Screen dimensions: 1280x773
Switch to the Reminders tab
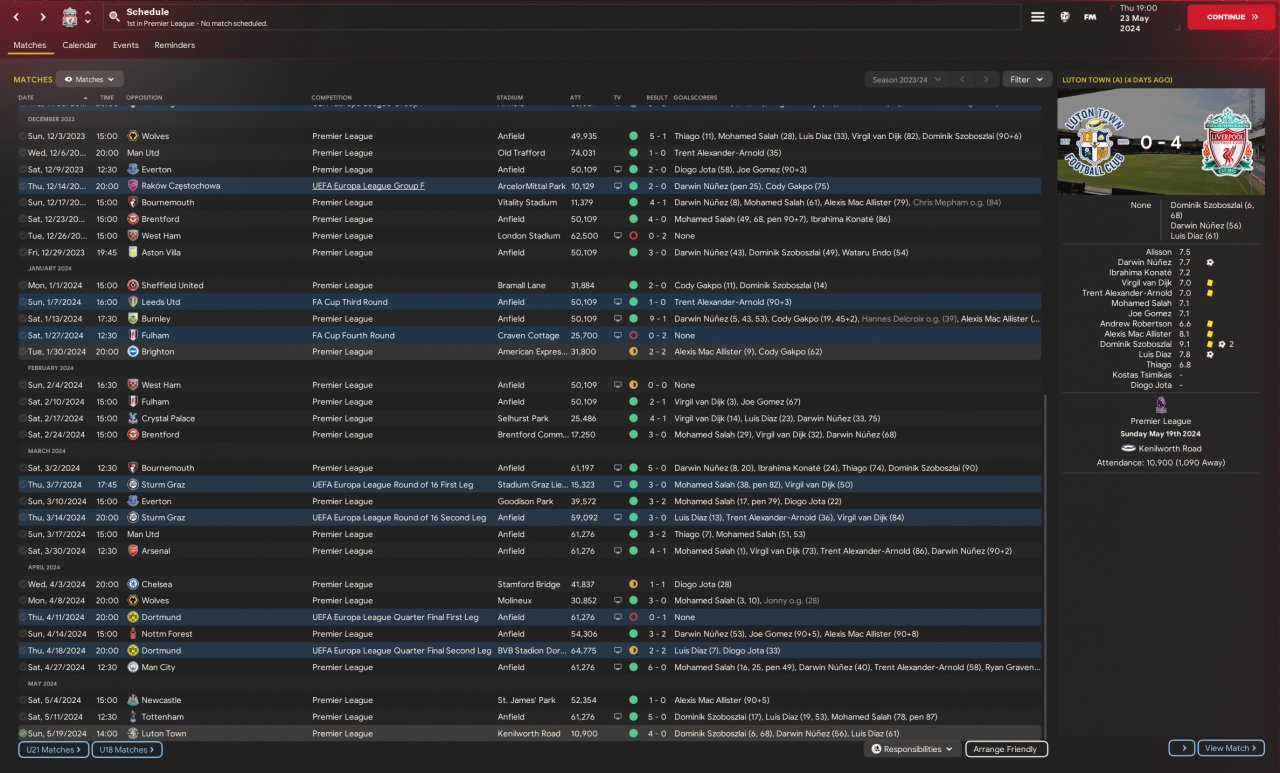pos(175,45)
